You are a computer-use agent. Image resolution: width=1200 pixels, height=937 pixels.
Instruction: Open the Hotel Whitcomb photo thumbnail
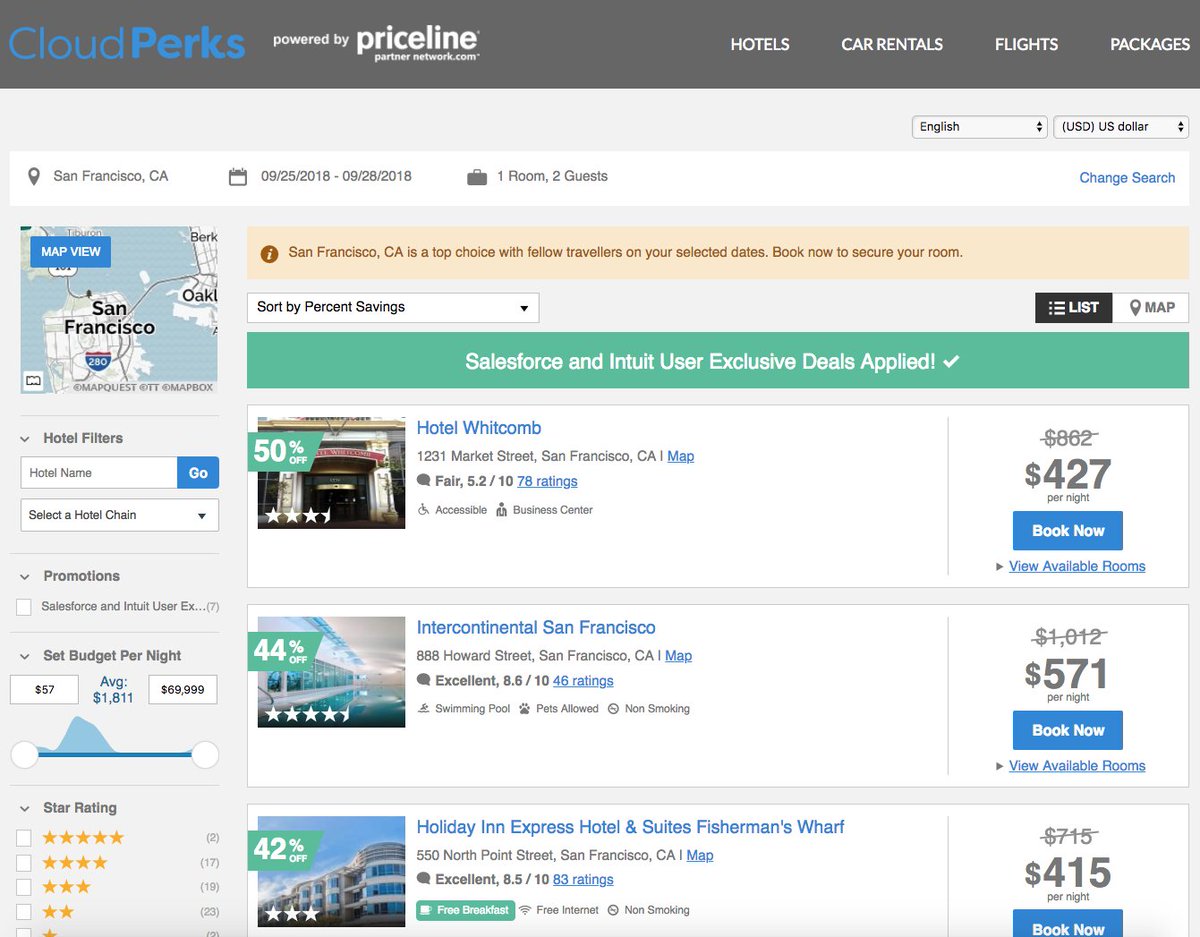[331, 473]
